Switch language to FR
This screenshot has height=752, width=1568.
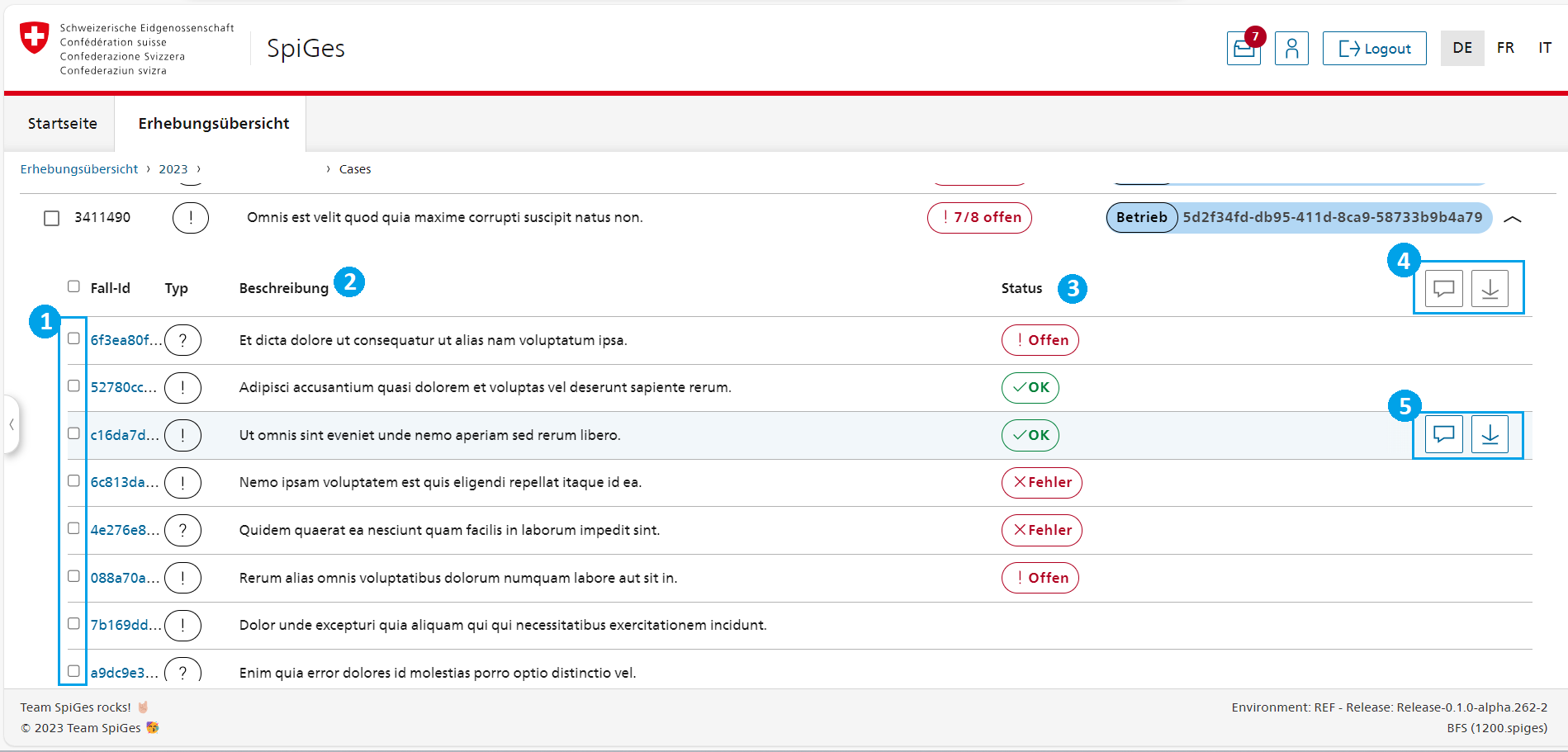click(x=1505, y=48)
